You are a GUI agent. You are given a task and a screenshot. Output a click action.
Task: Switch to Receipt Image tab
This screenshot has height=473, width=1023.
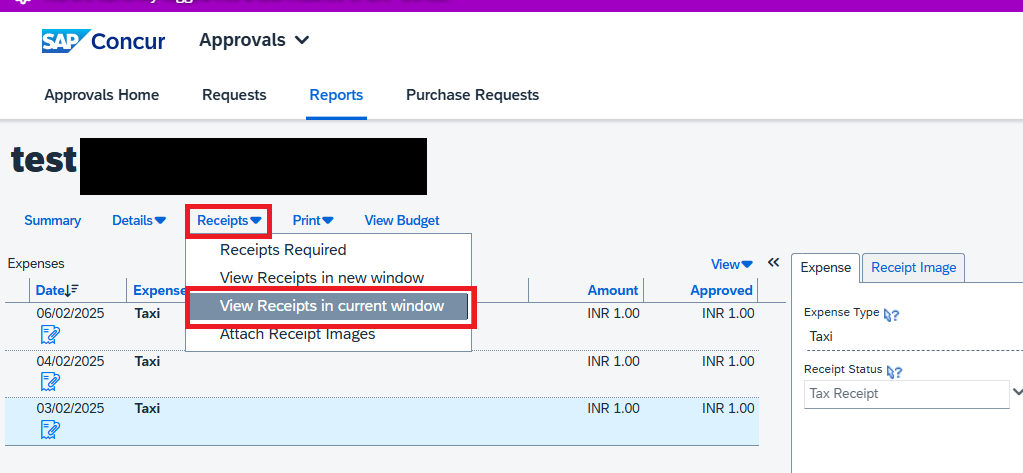913,267
